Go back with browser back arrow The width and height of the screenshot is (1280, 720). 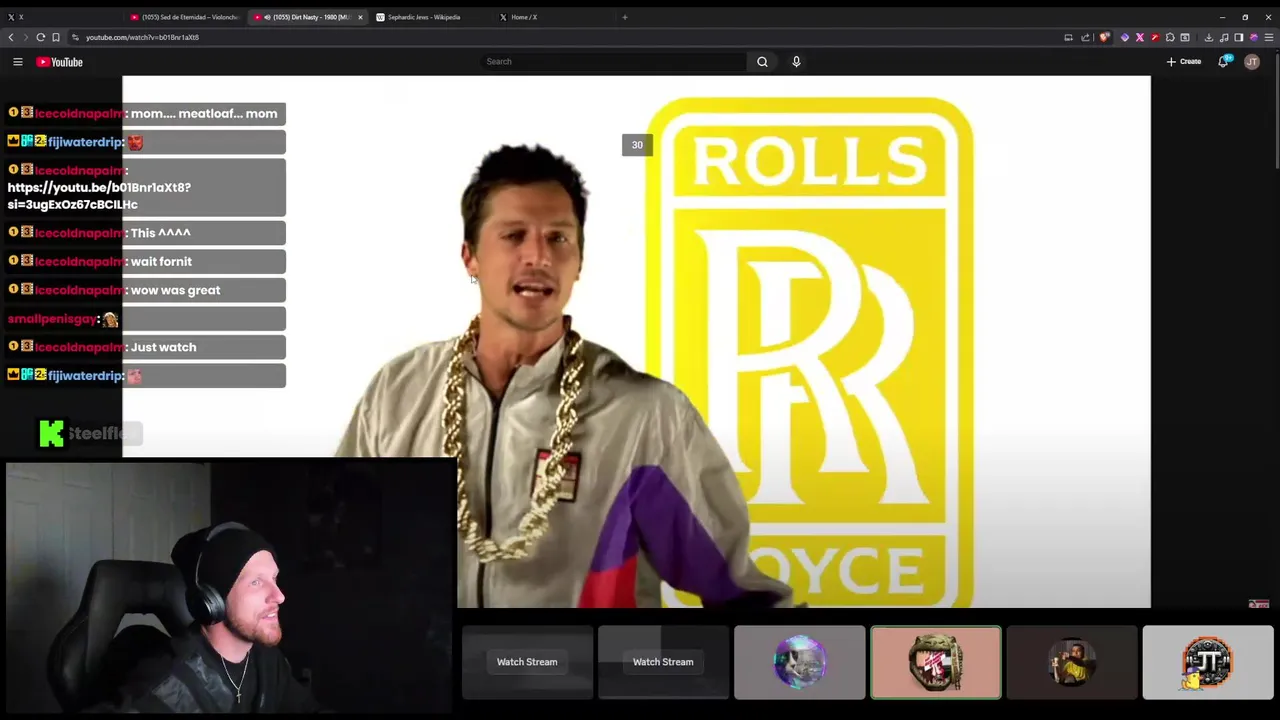click(x=11, y=37)
